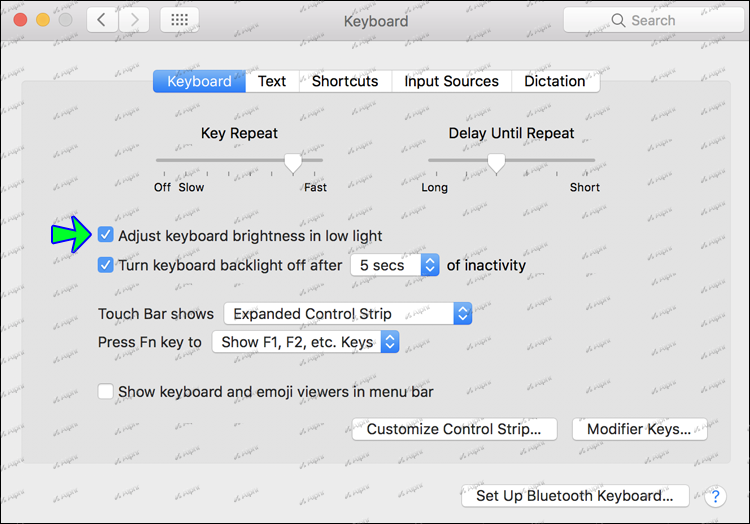
Task: Open Press Fn key to dropdown
Action: pyautogui.click(x=305, y=342)
